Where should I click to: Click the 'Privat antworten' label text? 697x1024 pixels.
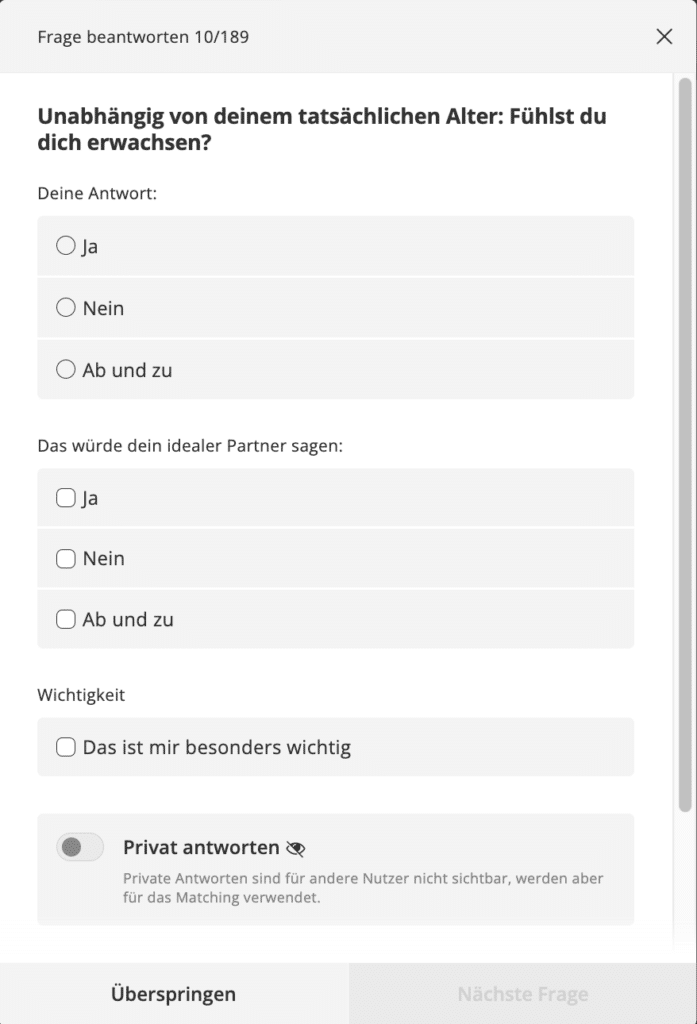click(x=201, y=848)
